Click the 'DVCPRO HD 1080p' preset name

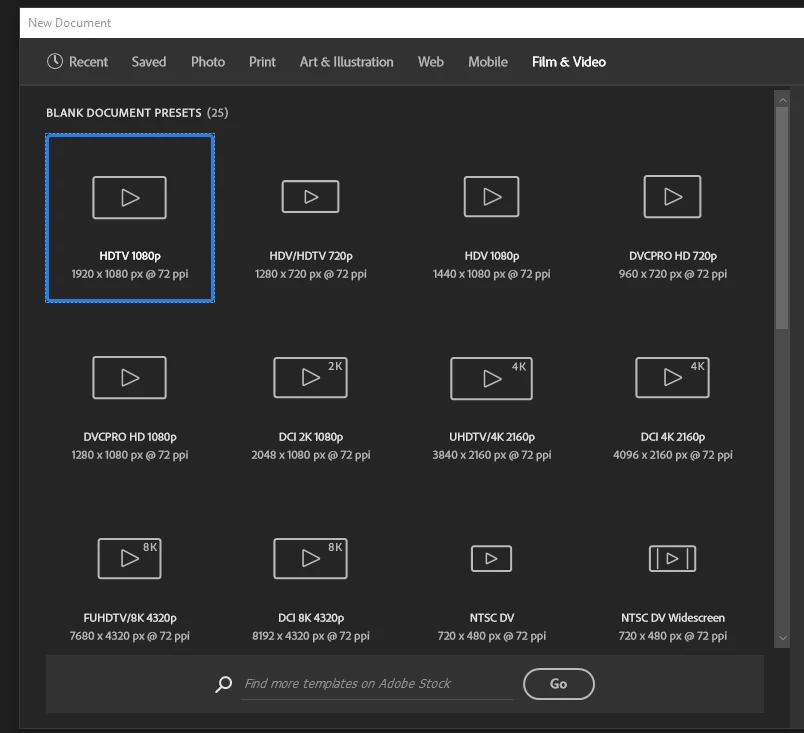click(130, 437)
